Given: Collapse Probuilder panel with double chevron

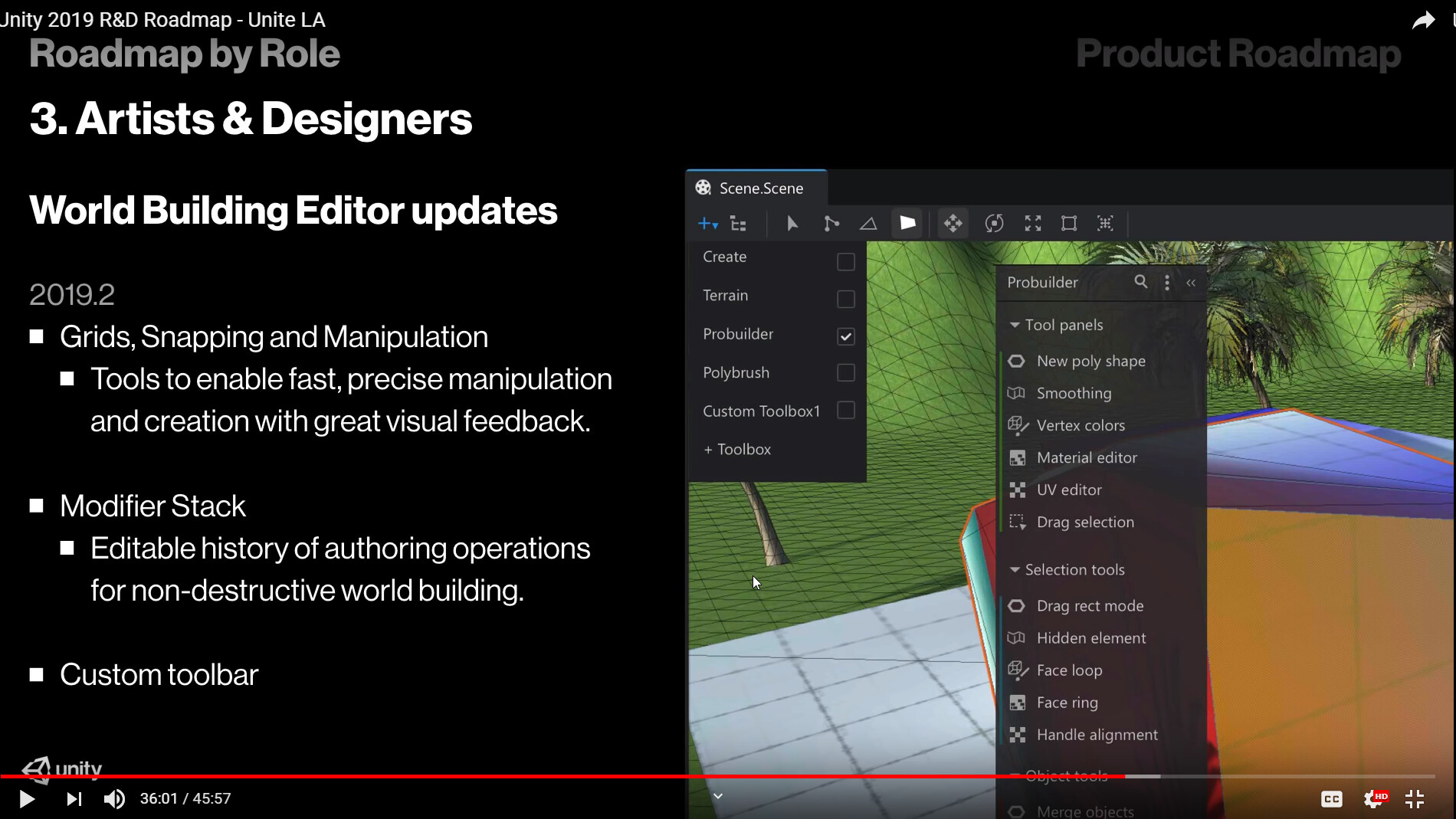Looking at the screenshot, I should [x=1191, y=283].
